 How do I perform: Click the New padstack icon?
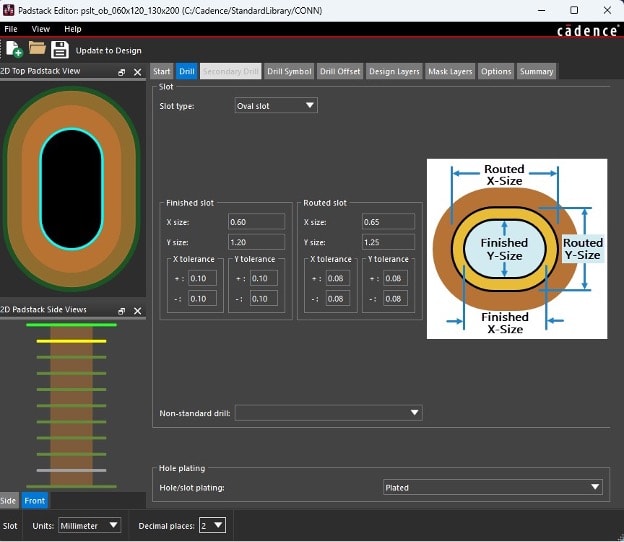pyautogui.click(x=14, y=49)
